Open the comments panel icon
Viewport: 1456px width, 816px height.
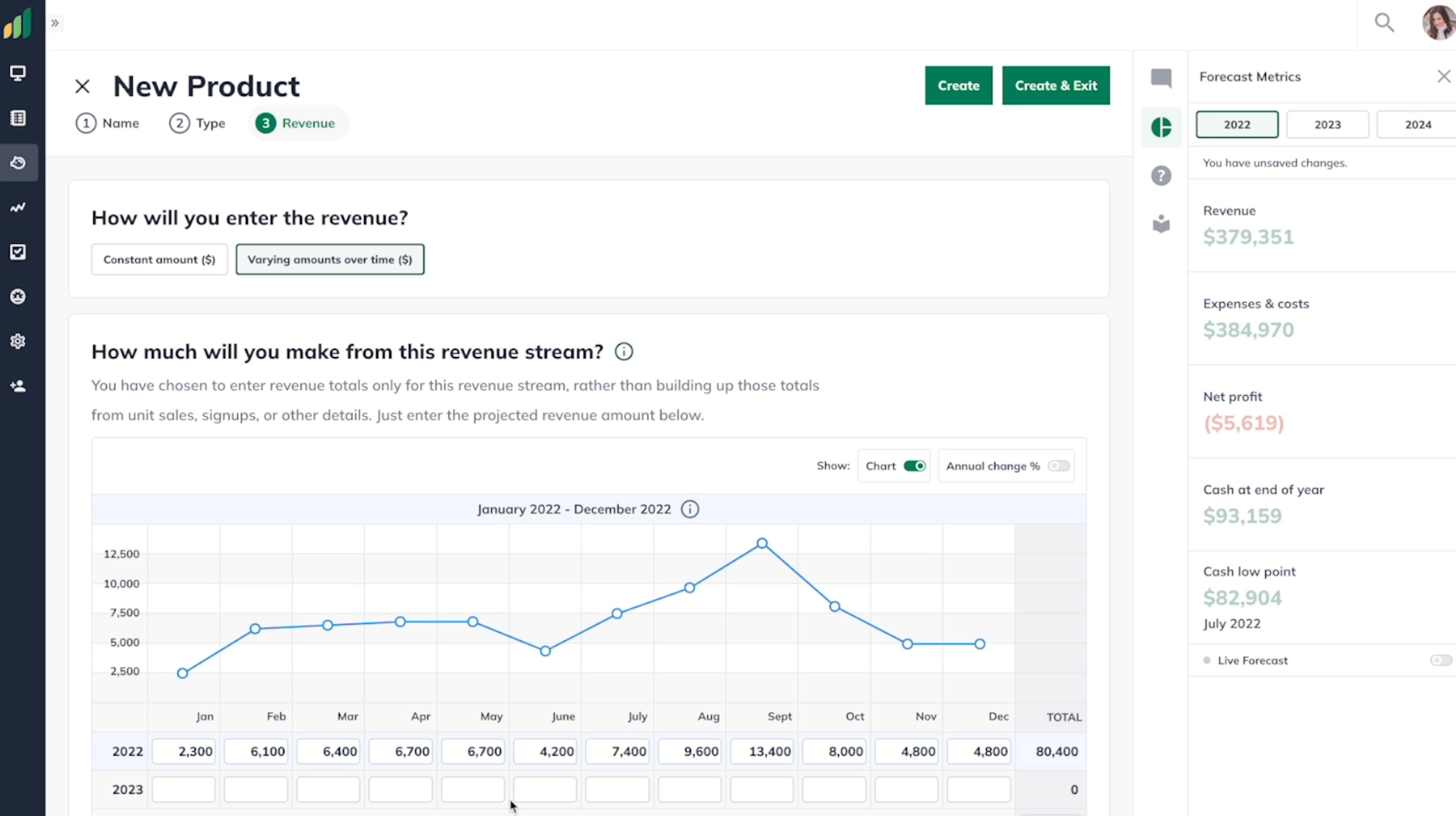click(1162, 78)
